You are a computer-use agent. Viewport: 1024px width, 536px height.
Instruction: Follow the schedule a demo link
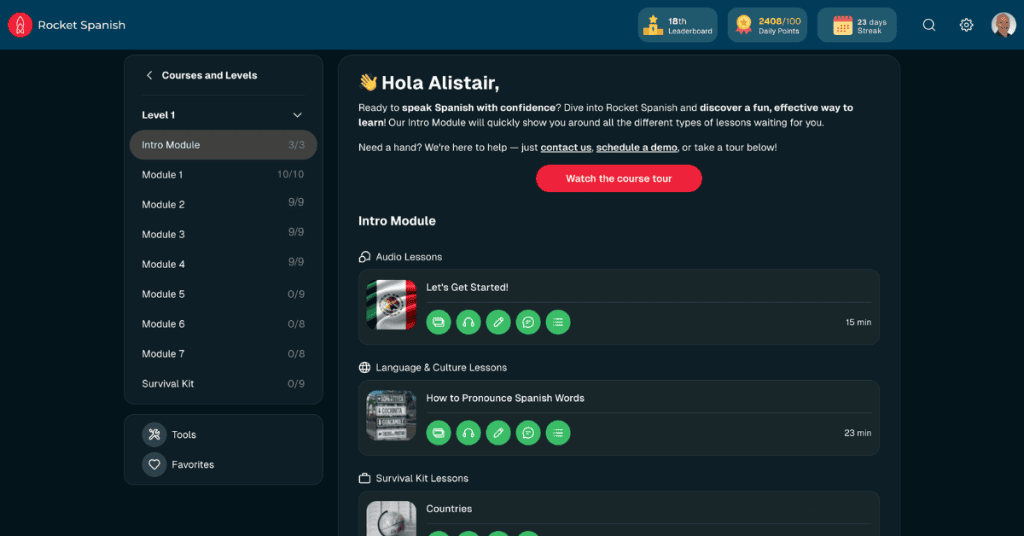pyautogui.click(x=637, y=148)
